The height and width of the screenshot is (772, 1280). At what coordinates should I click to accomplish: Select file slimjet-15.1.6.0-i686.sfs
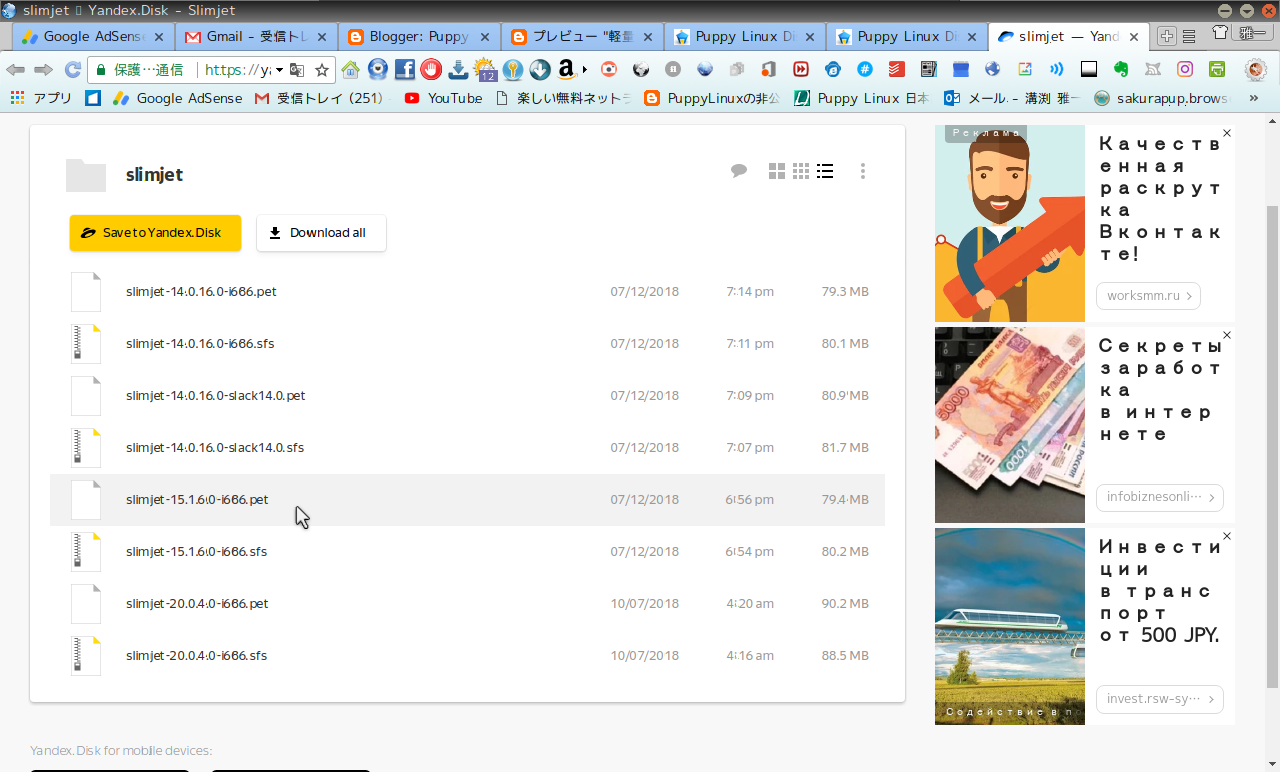[467, 552]
